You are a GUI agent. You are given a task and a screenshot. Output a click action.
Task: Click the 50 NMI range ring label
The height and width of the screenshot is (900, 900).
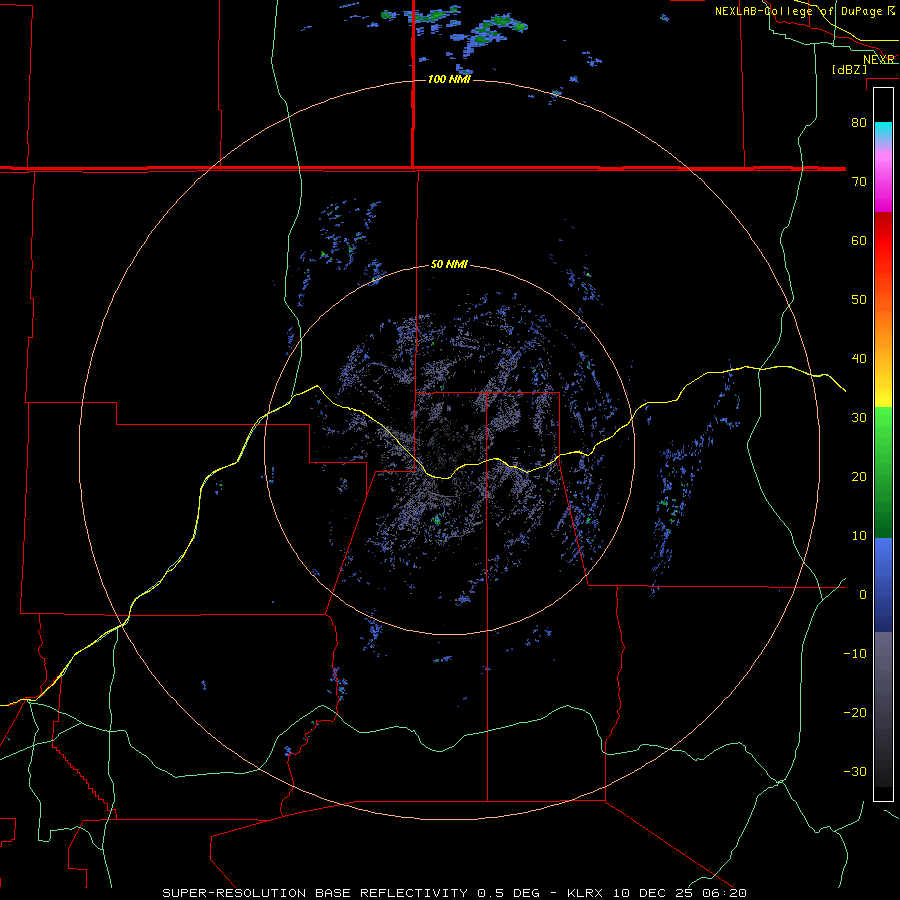[x=449, y=264]
